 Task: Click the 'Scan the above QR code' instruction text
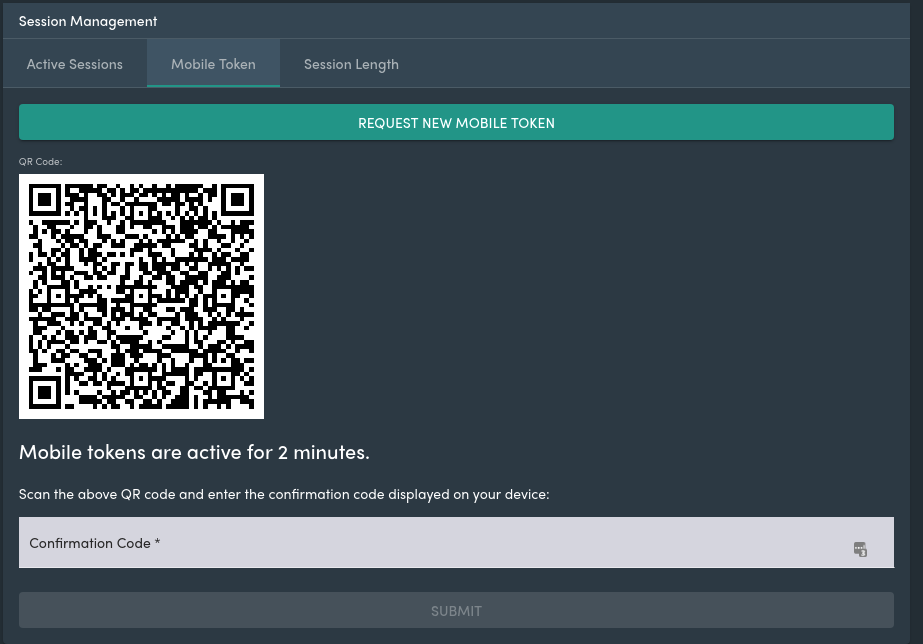coord(284,494)
